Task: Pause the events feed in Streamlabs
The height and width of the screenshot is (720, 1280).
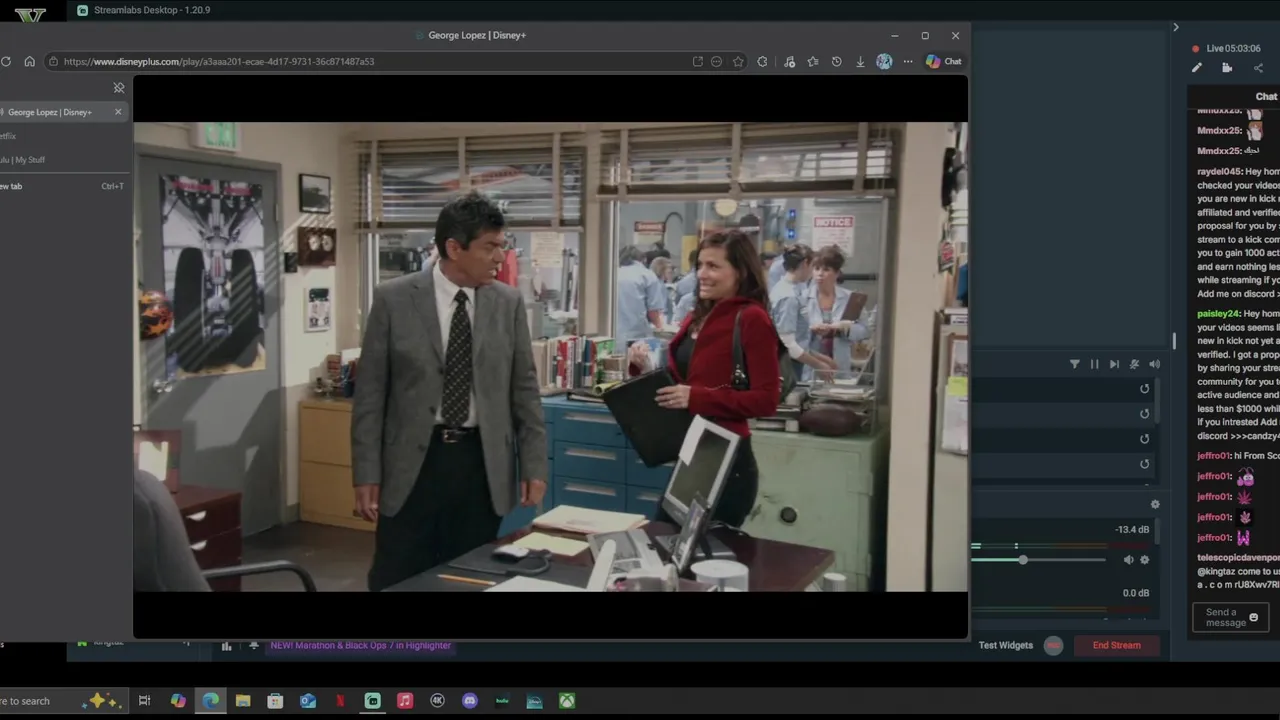Action: click(1095, 364)
